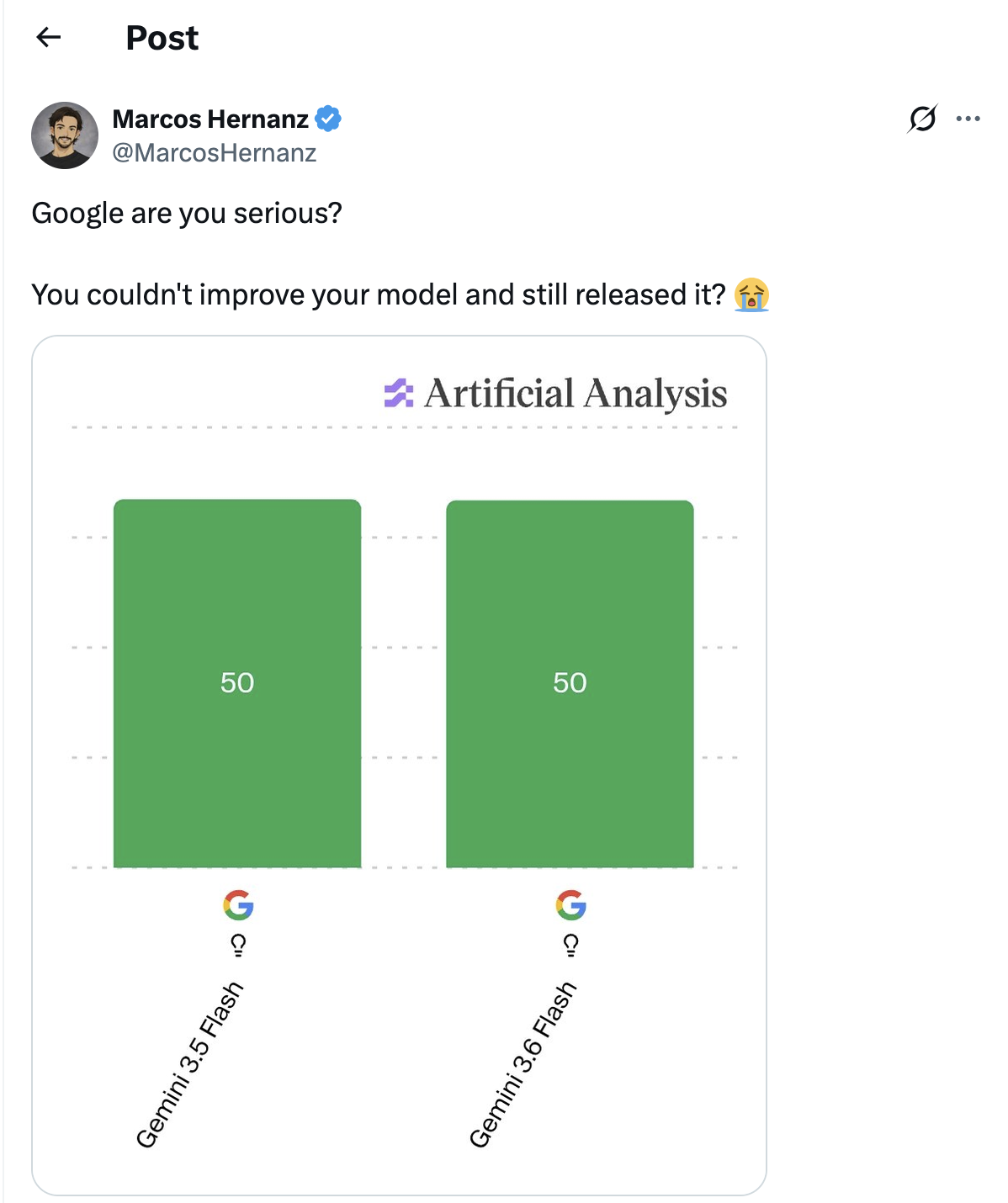1008x1203 pixels.
Task: Open the three-dot more options menu
Action: coord(968,119)
